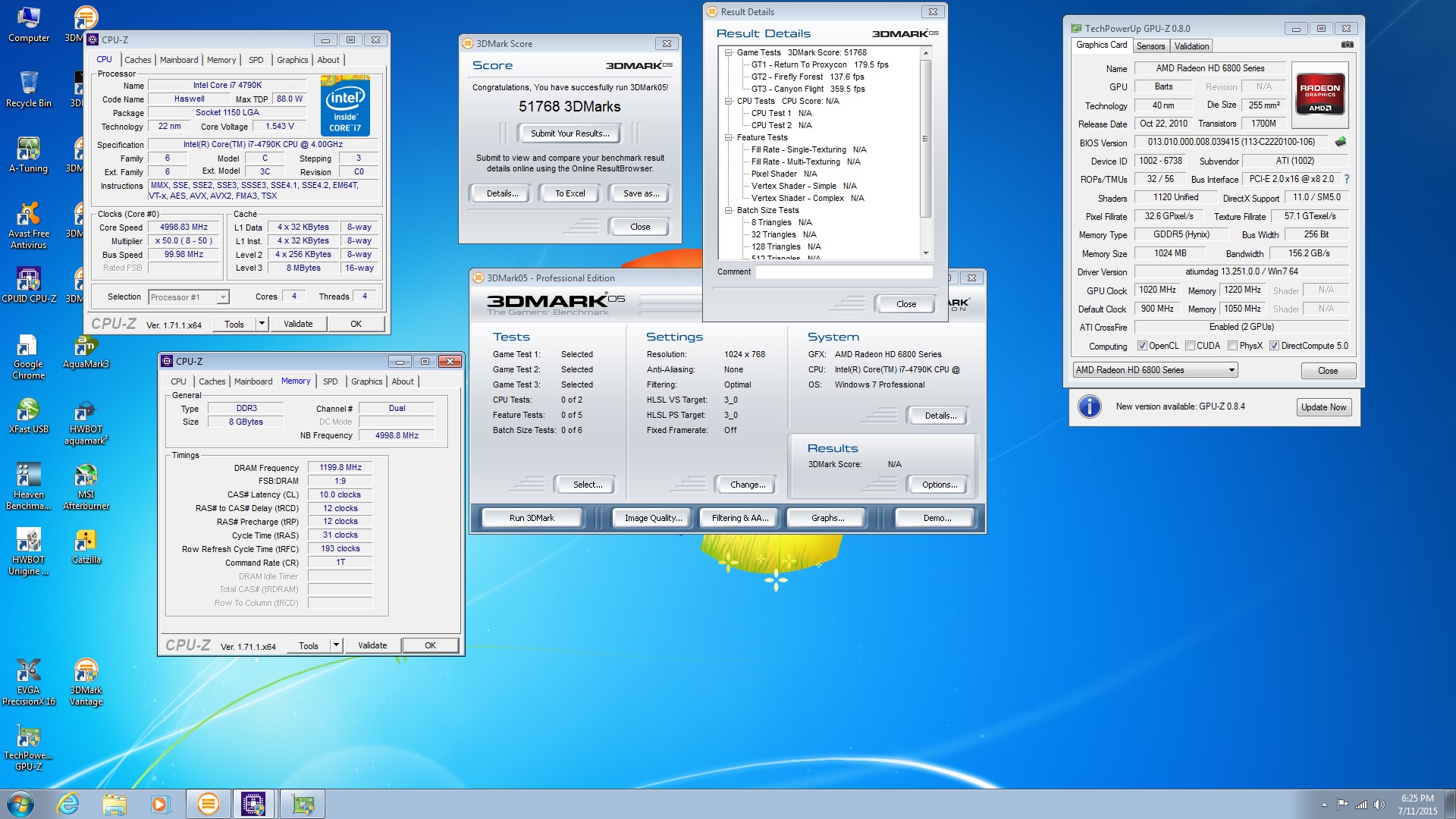Screen dimensions: 1456x819
Task: Click Run 3DMark button
Action: (532, 518)
